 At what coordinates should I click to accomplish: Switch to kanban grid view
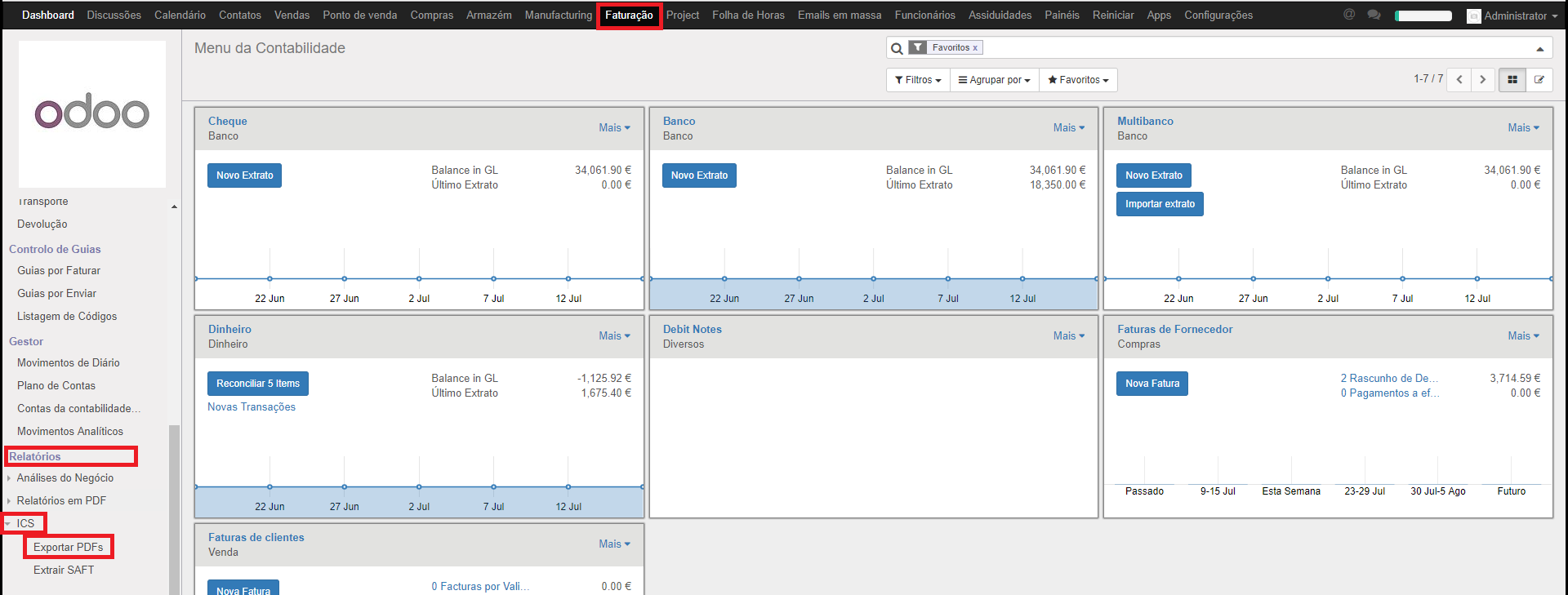[1512, 80]
